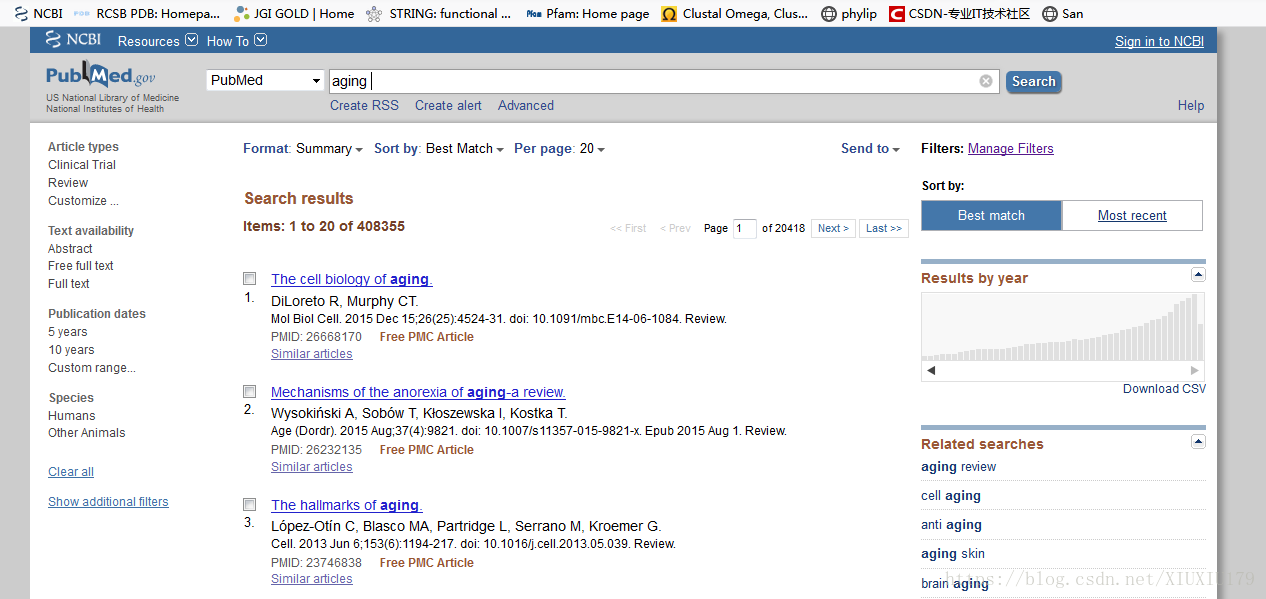Open Advanced search link
1266x599 pixels.
[x=526, y=105]
